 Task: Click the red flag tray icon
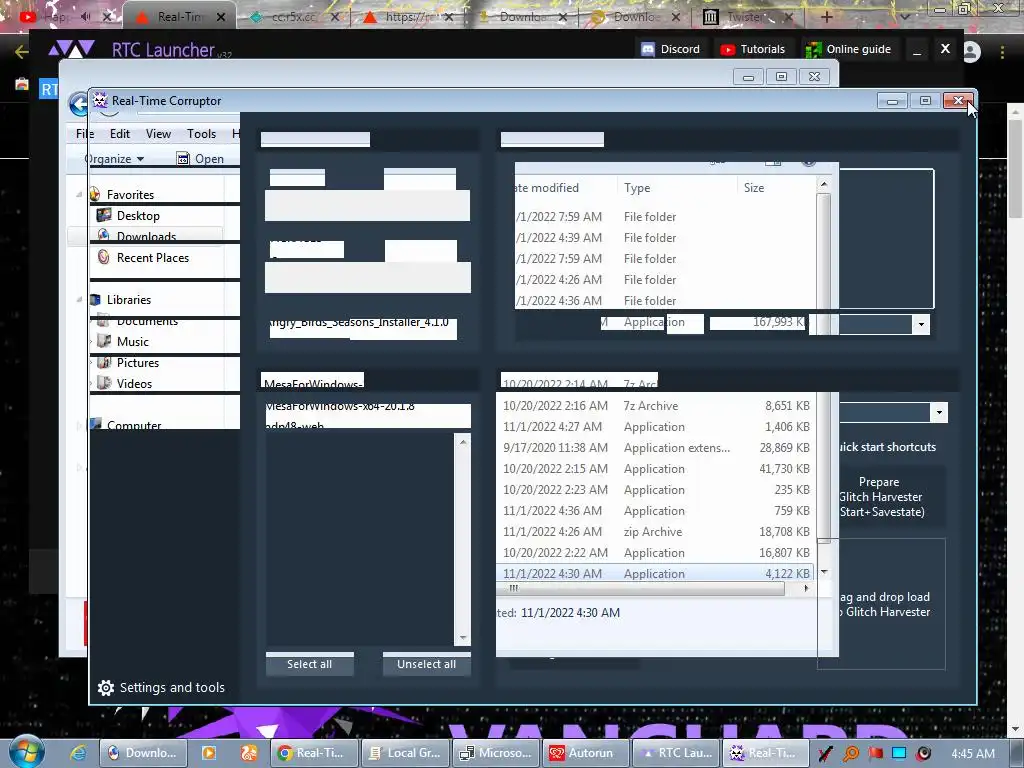pyautogui.click(x=875, y=753)
